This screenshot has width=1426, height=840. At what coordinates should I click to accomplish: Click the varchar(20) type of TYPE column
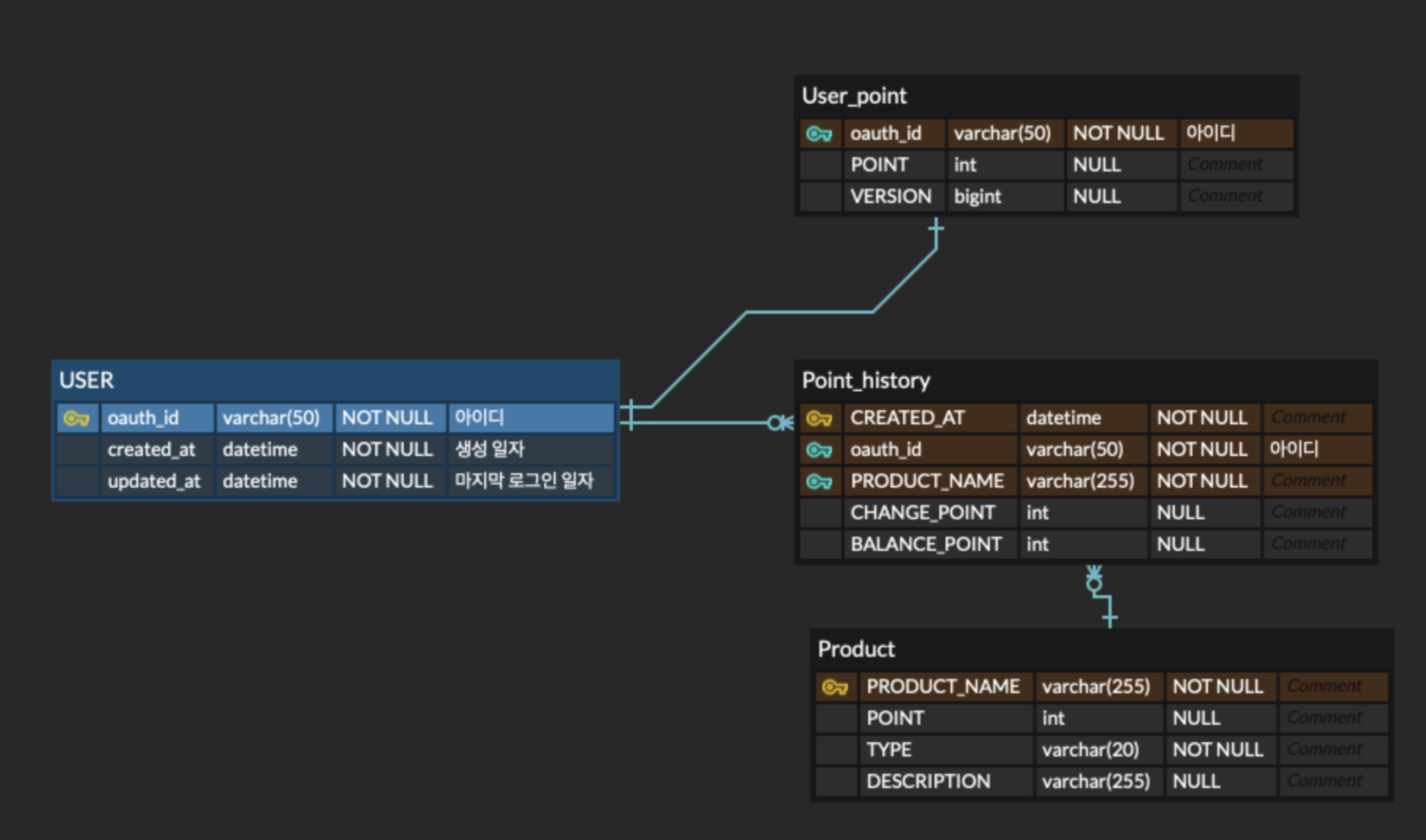tap(1090, 750)
